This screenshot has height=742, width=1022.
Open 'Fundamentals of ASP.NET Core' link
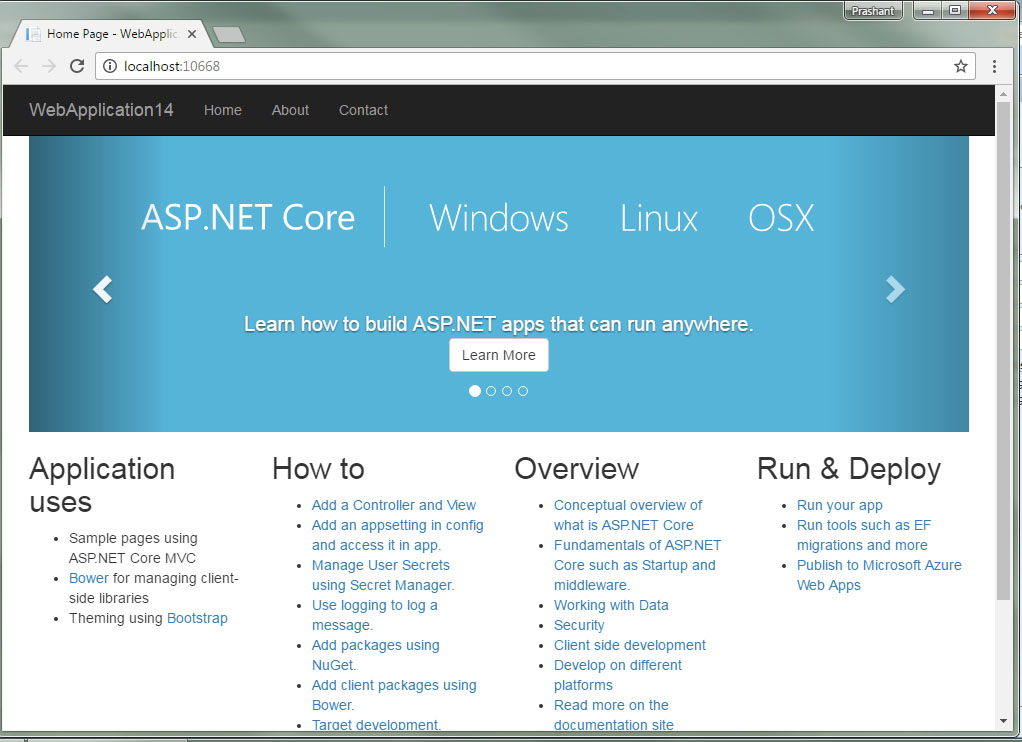tap(637, 565)
